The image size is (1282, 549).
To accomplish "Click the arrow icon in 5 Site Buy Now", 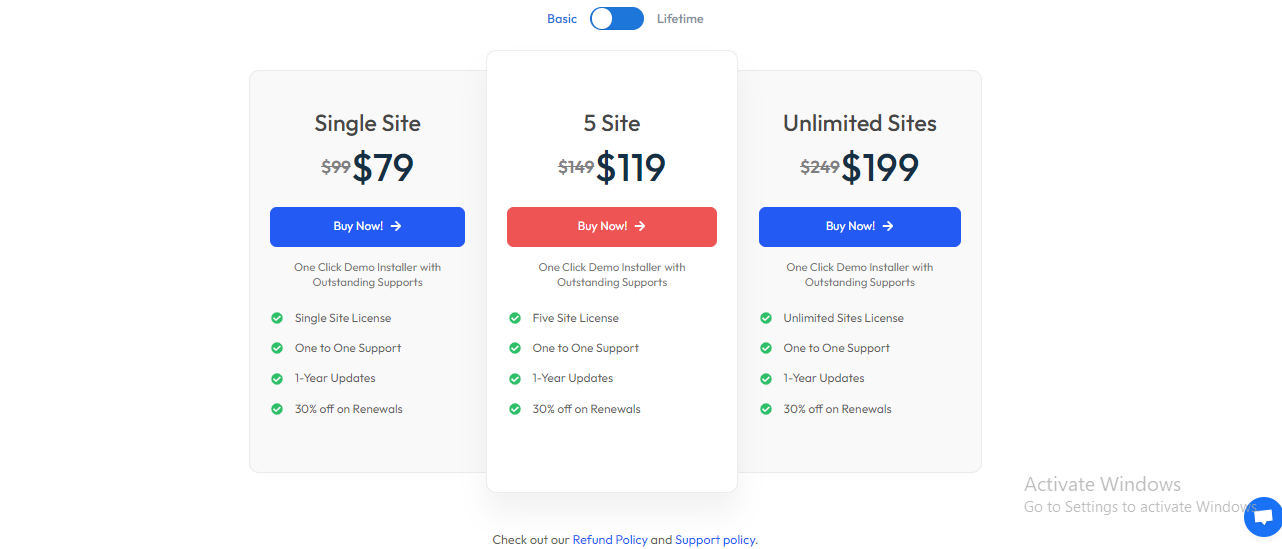I will point(640,227).
